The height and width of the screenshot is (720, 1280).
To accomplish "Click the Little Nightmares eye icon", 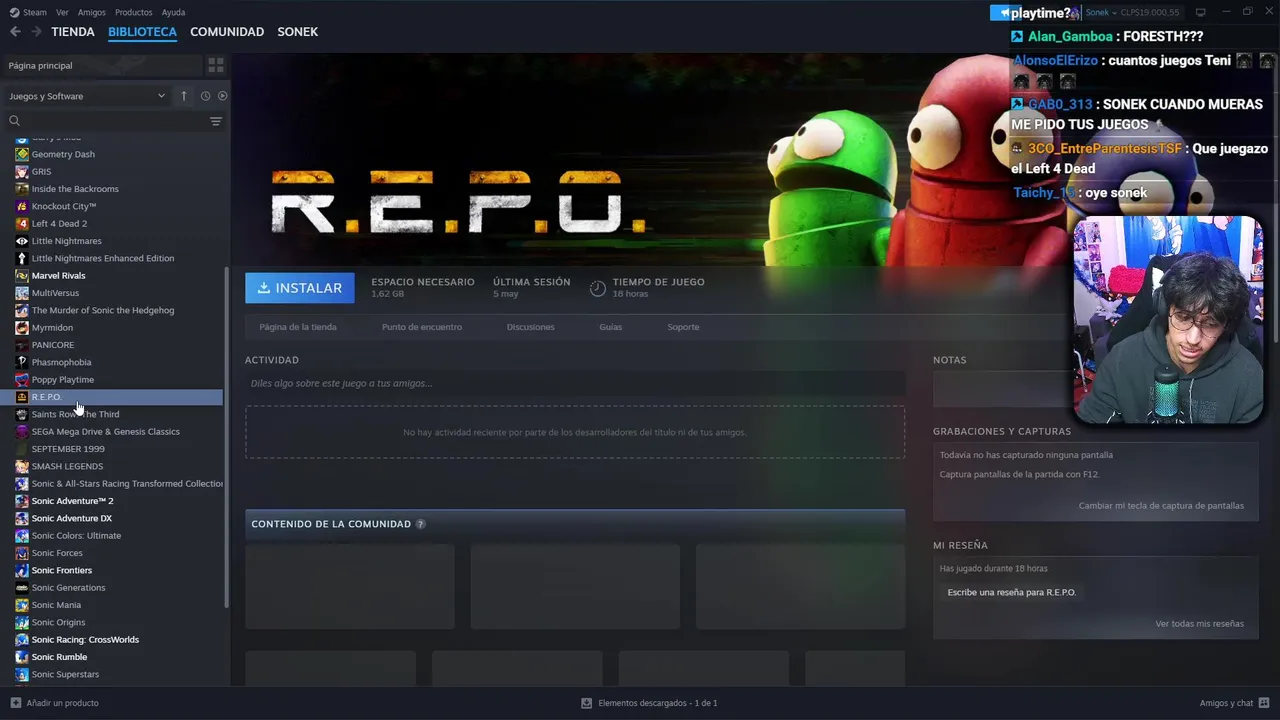I will pyautogui.click(x=22, y=241).
